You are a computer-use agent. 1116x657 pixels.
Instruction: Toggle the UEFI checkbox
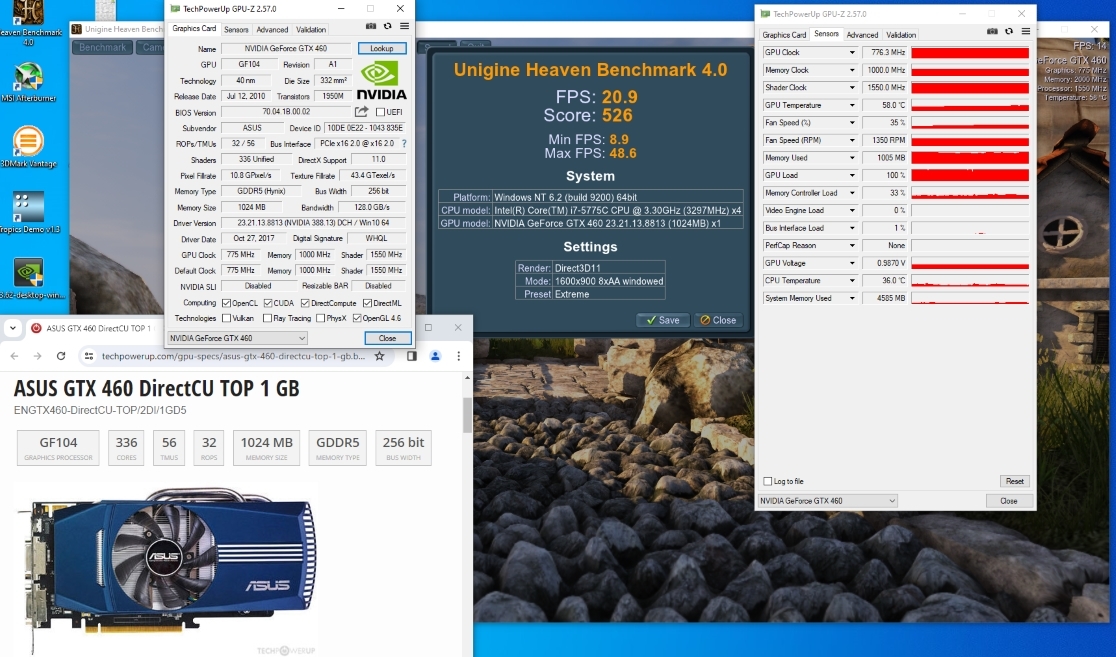[380, 112]
